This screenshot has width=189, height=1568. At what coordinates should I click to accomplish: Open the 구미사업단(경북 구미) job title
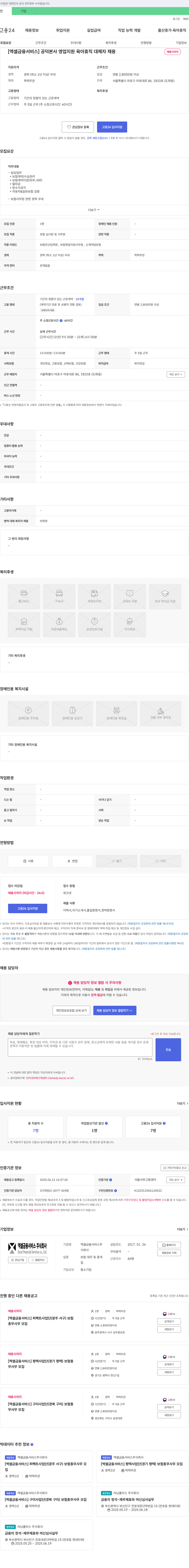click(41, 1407)
